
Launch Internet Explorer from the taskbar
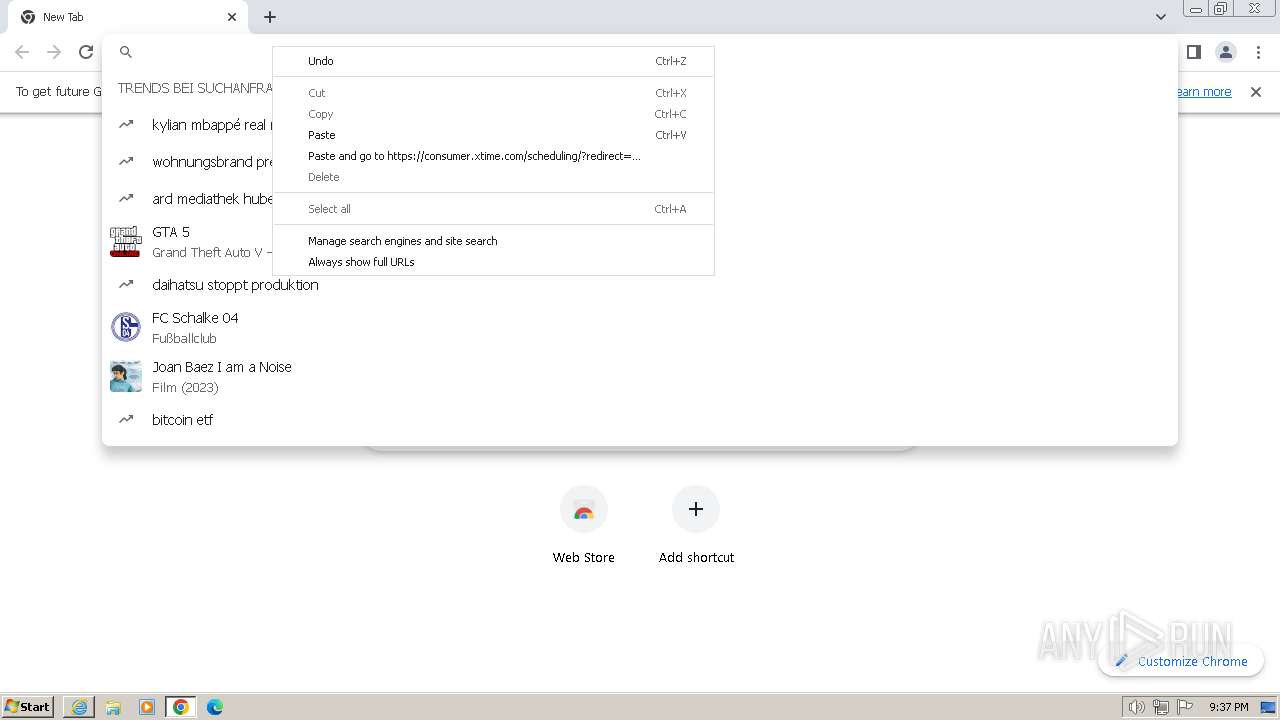tap(79, 707)
